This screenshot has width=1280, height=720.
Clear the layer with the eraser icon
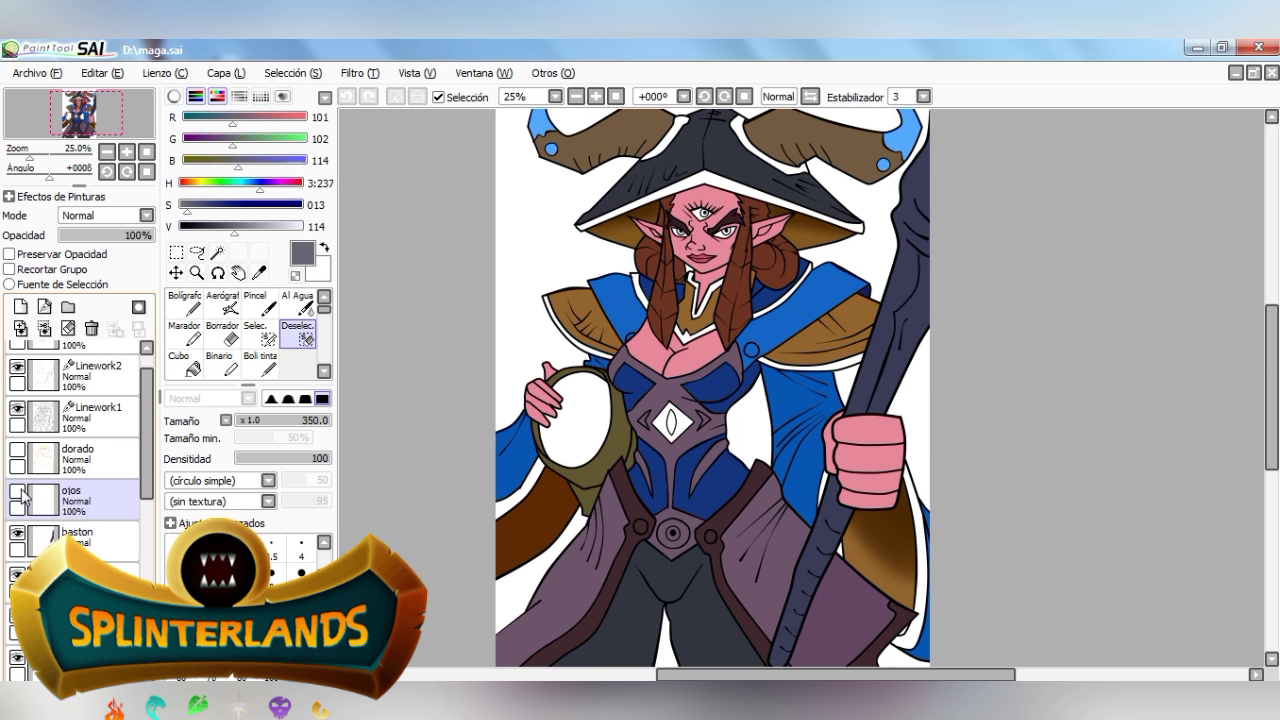pyautogui.click(x=68, y=328)
